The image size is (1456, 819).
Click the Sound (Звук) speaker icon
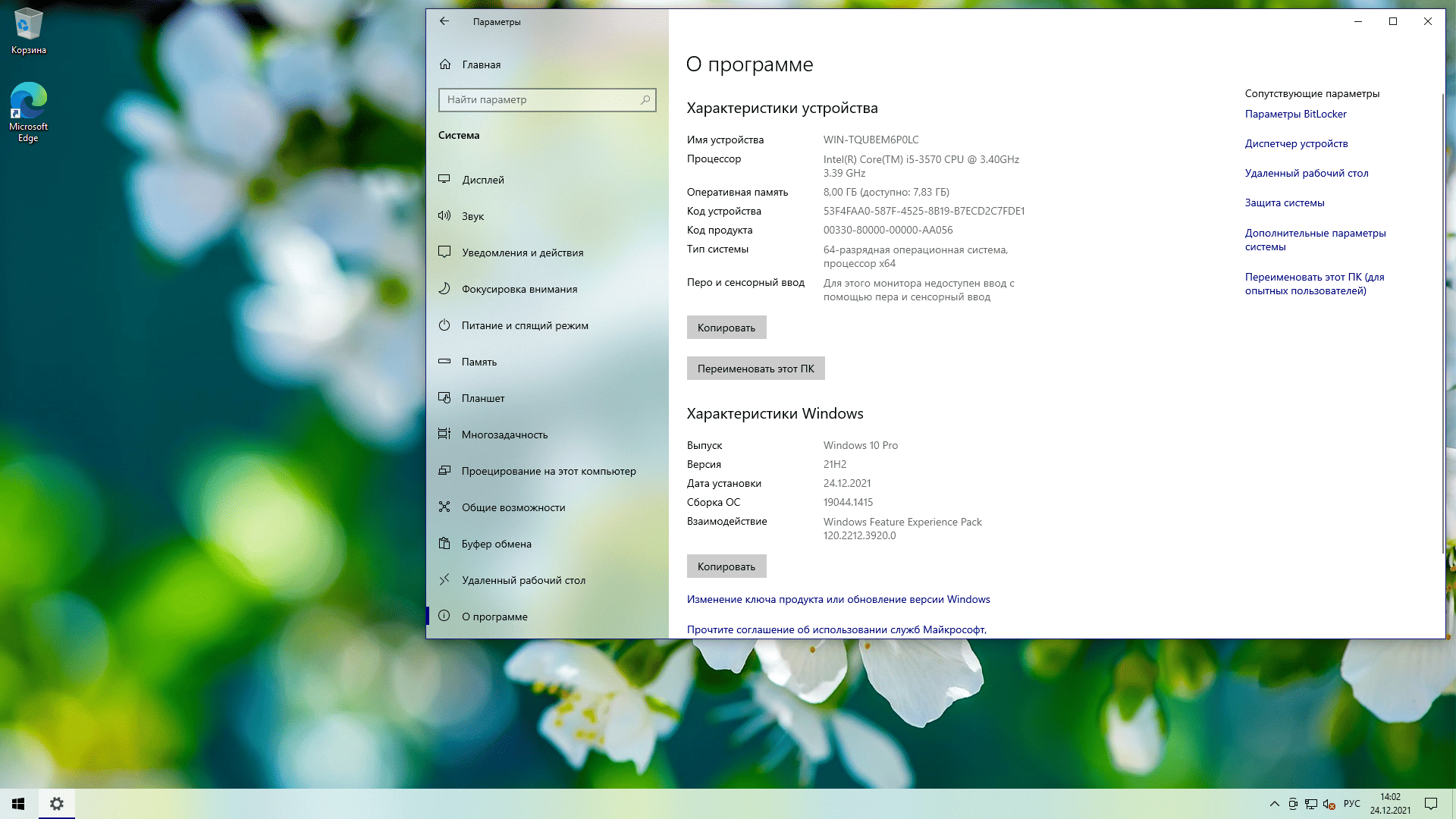pyautogui.click(x=444, y=216)
